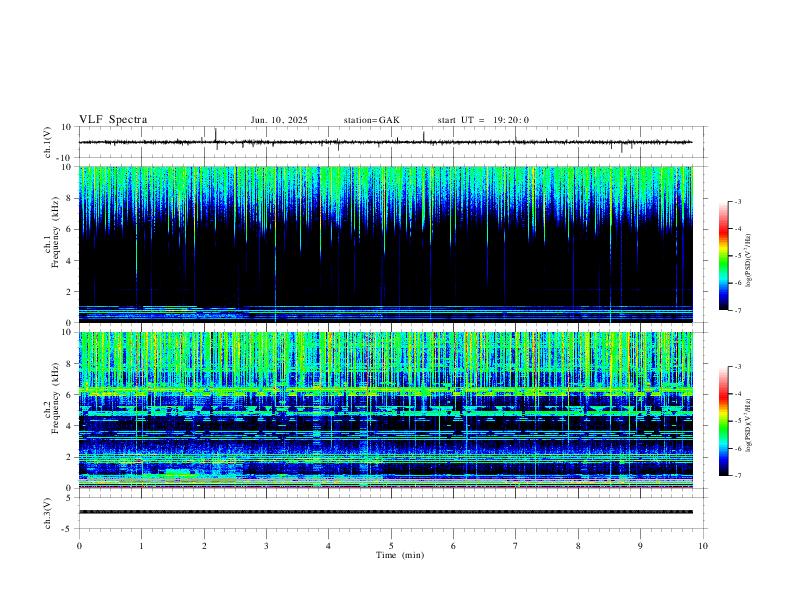Click time axis tick label "3"

point(266,546)
